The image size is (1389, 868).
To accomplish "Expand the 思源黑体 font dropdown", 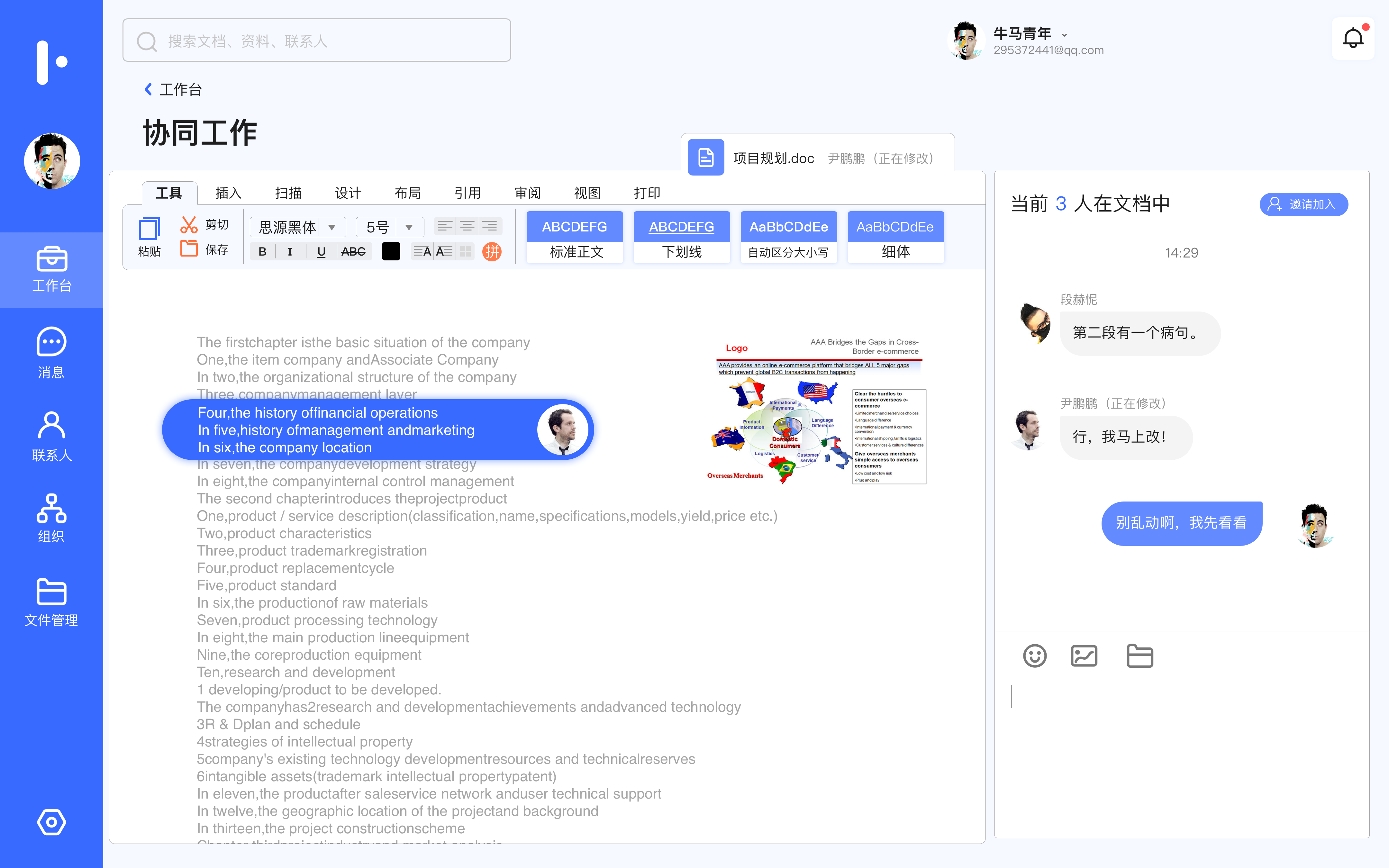I will click(x=332, y=227).
